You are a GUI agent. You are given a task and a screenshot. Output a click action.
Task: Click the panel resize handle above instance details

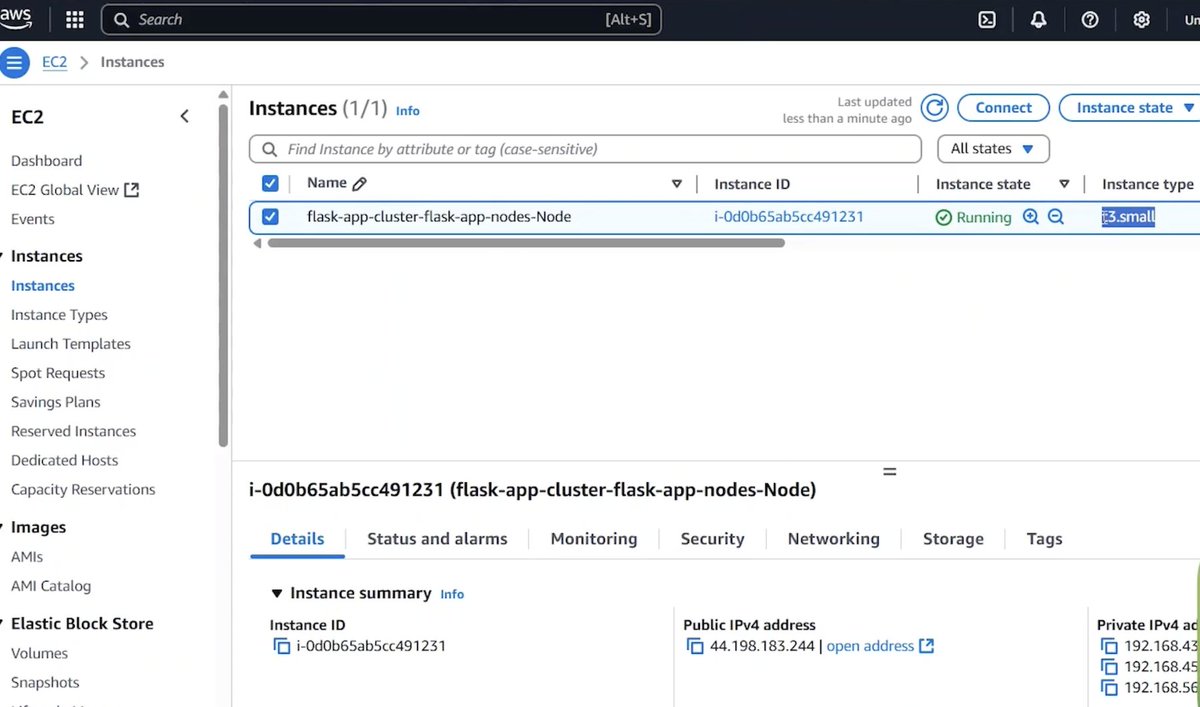point(890,472)
